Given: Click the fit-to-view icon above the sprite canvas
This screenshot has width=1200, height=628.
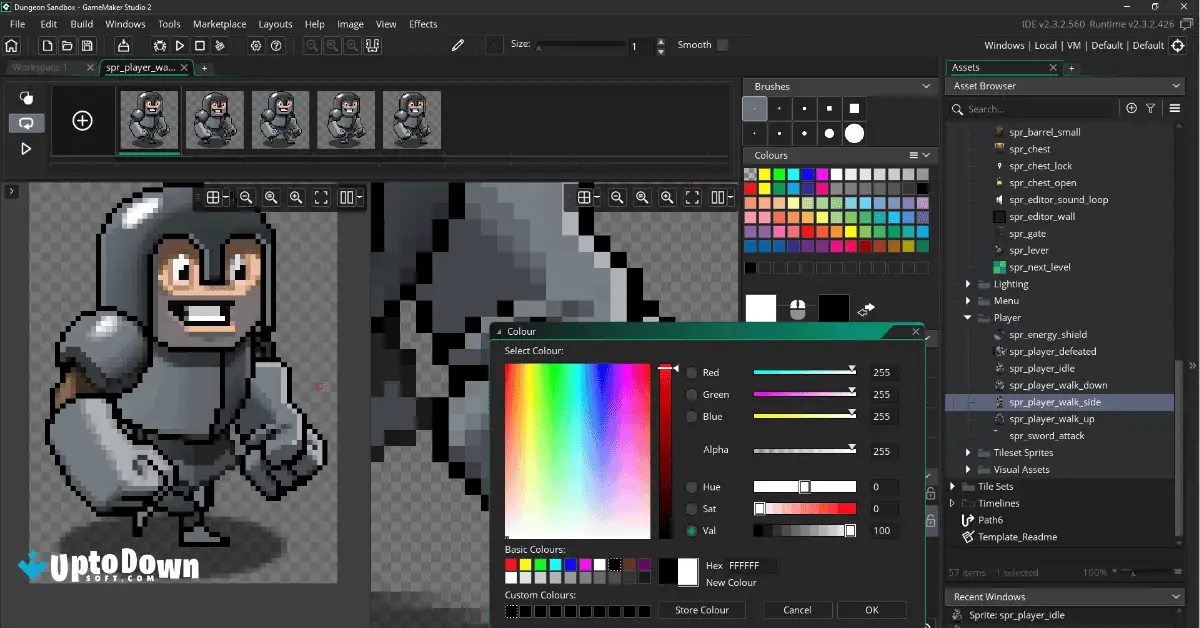Looking at the screenshot, I should coord(321,197).
